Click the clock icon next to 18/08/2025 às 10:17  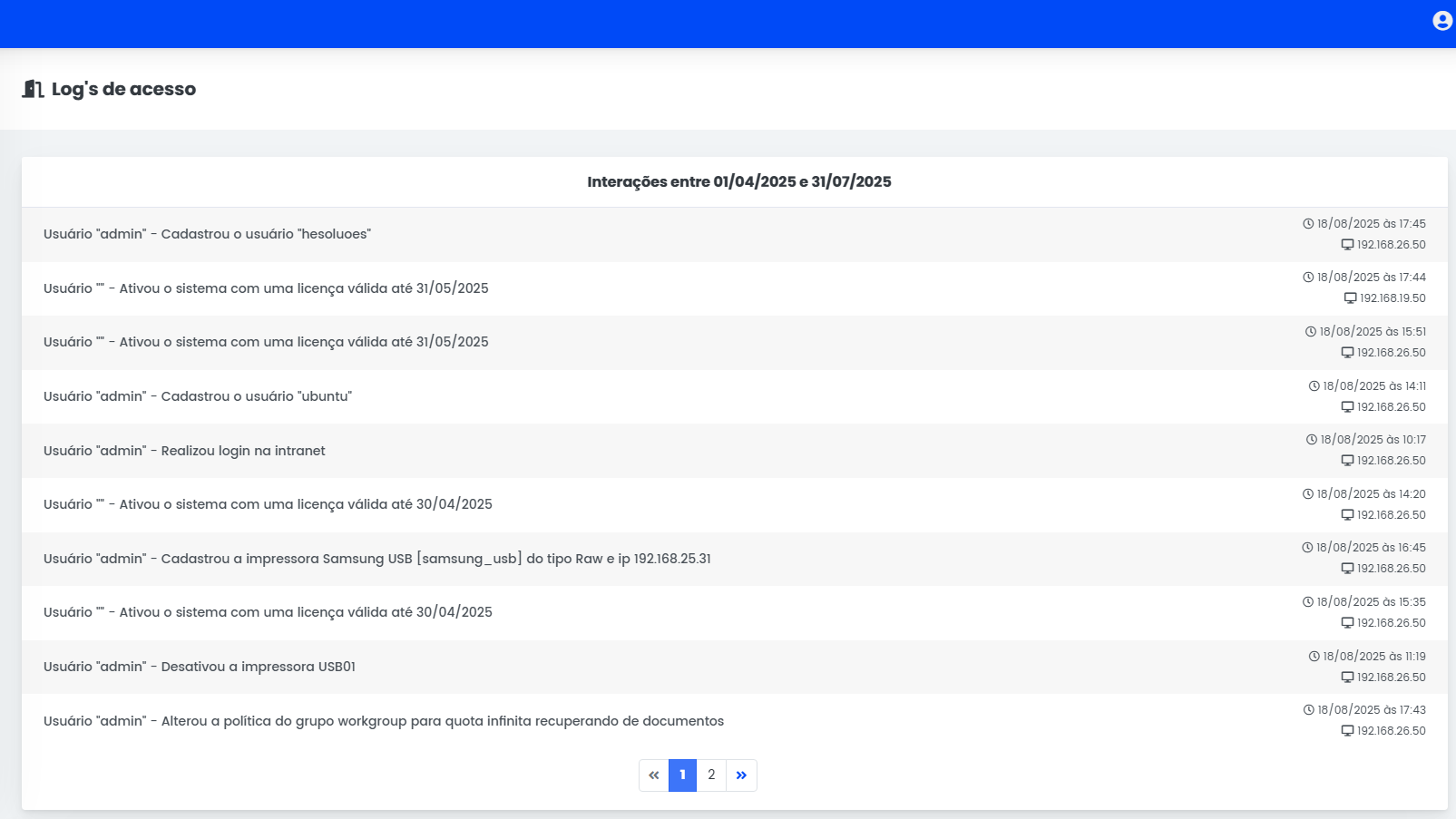tap(1311, 440)
